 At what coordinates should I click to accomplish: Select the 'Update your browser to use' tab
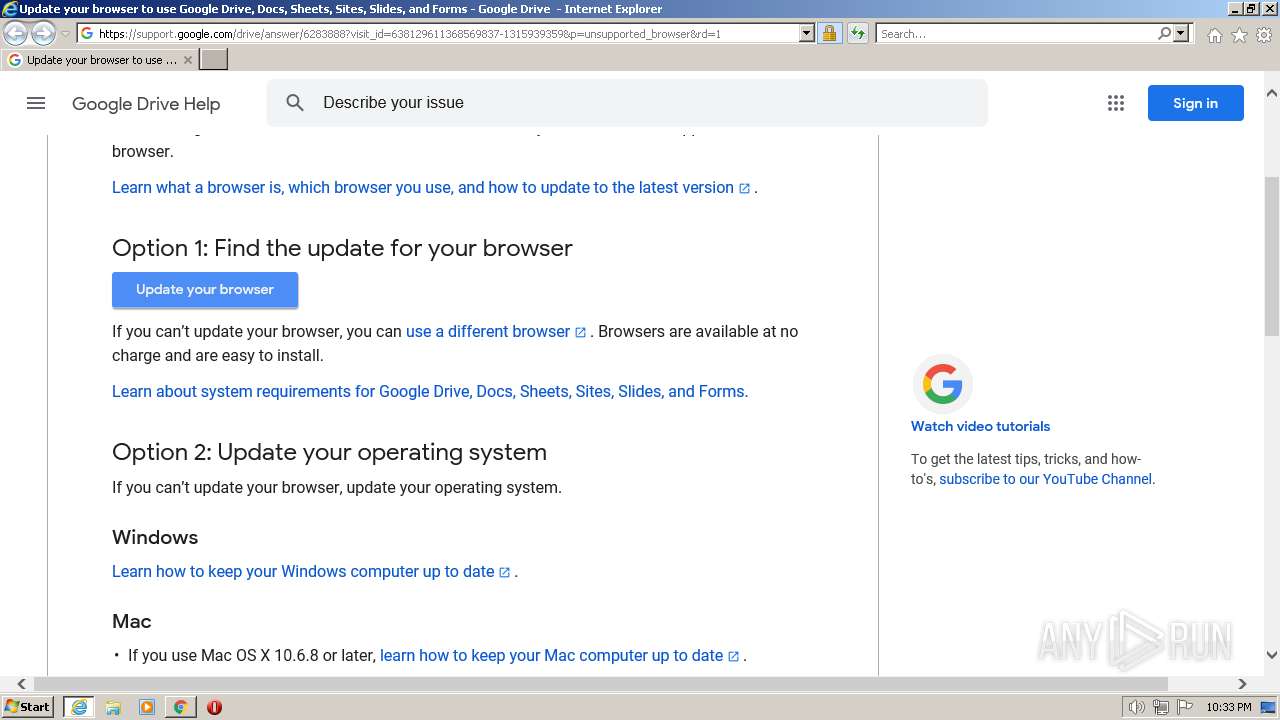(x=98, y=60)
